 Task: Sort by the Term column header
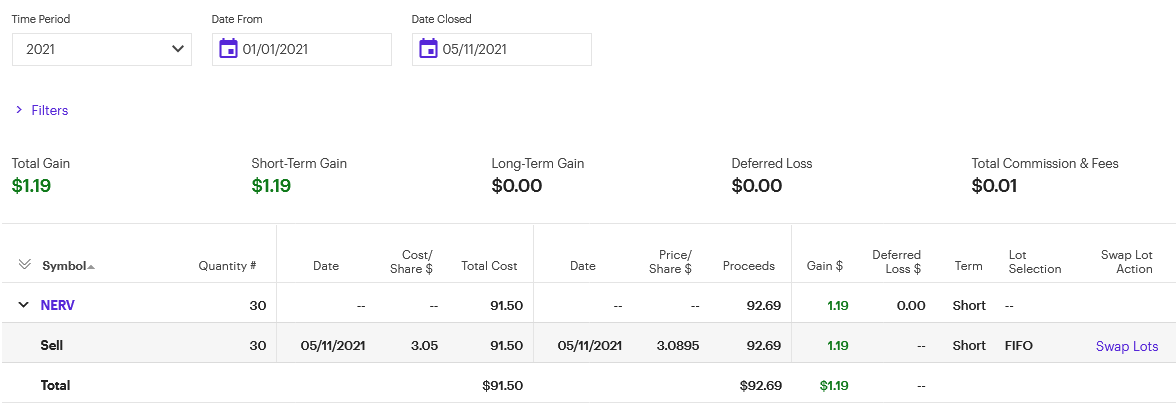pos(966,266)
